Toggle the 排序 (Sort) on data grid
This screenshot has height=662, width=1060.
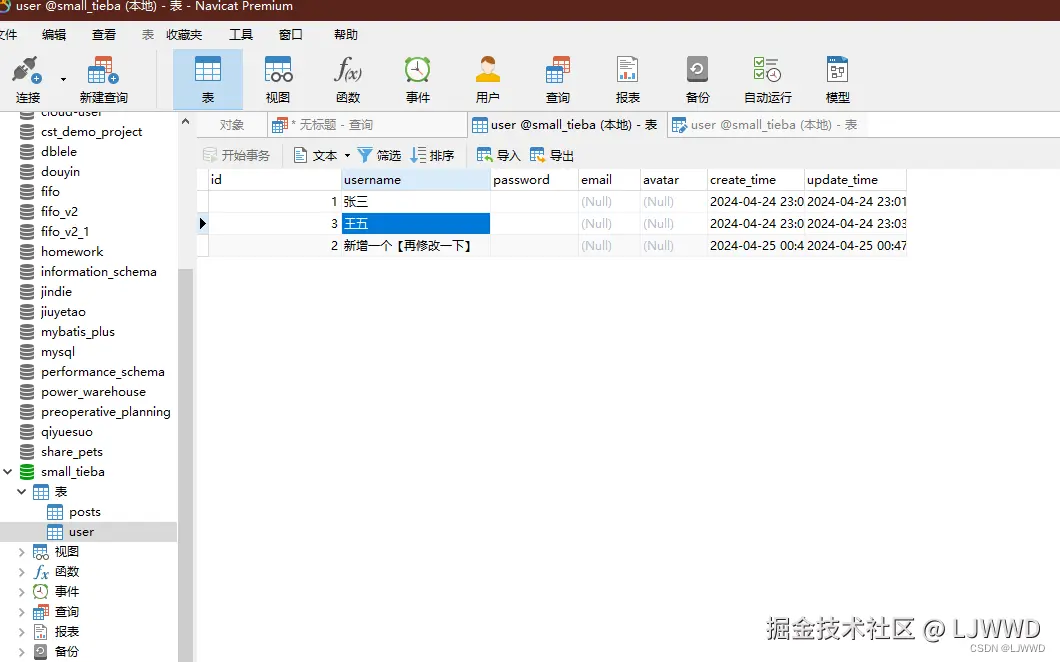[434, 155]
